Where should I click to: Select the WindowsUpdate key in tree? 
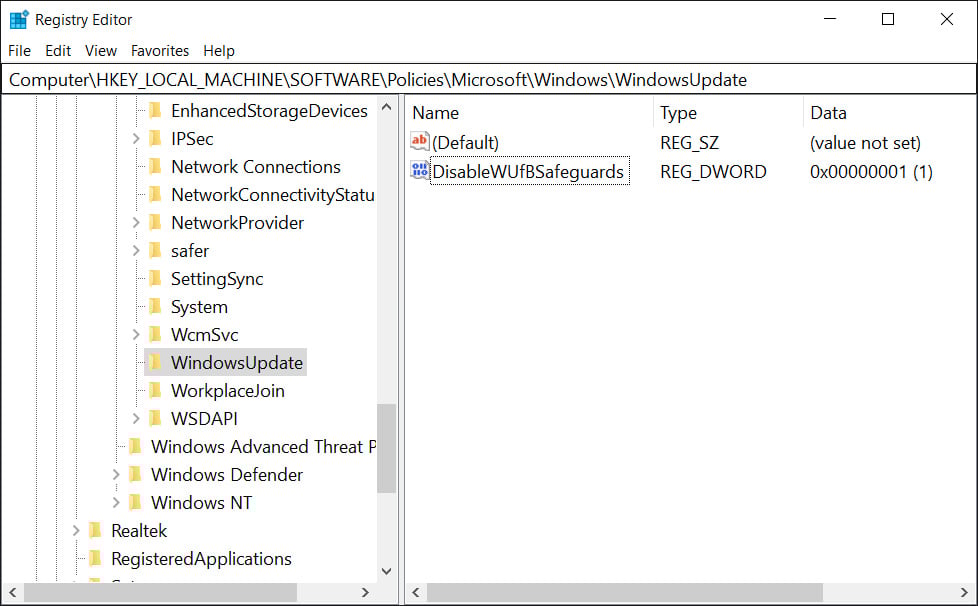click(237, 363)
